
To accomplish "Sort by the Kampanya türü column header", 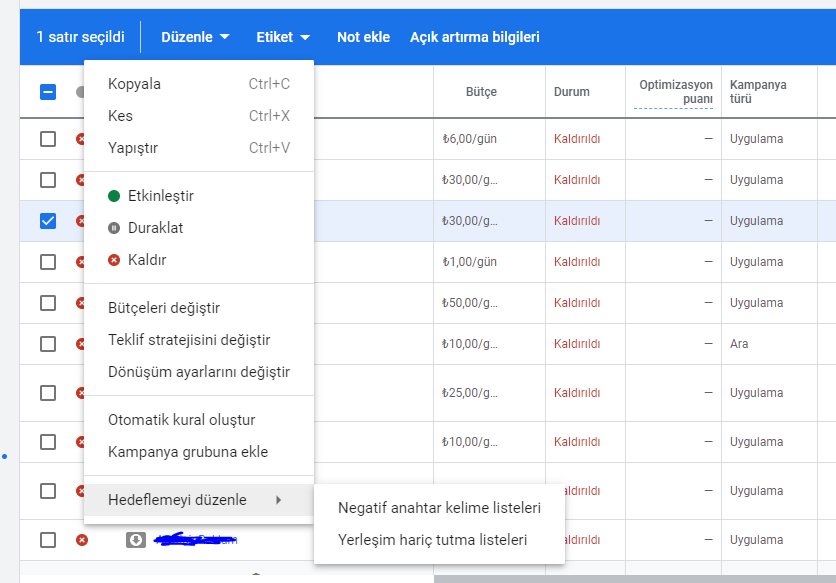I will (x=758, y=92).
